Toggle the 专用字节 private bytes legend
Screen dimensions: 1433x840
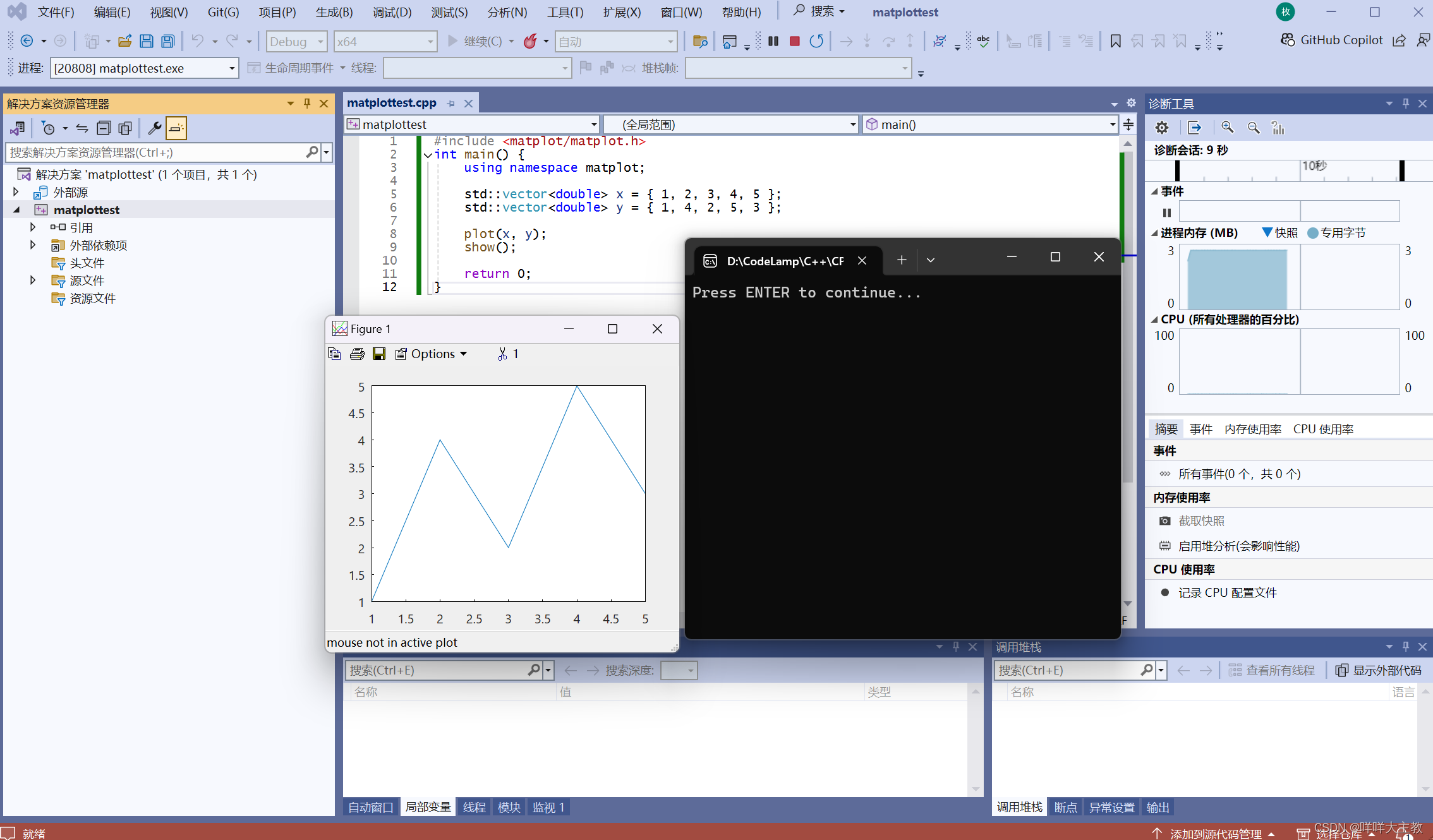[x=1313, y=232]
